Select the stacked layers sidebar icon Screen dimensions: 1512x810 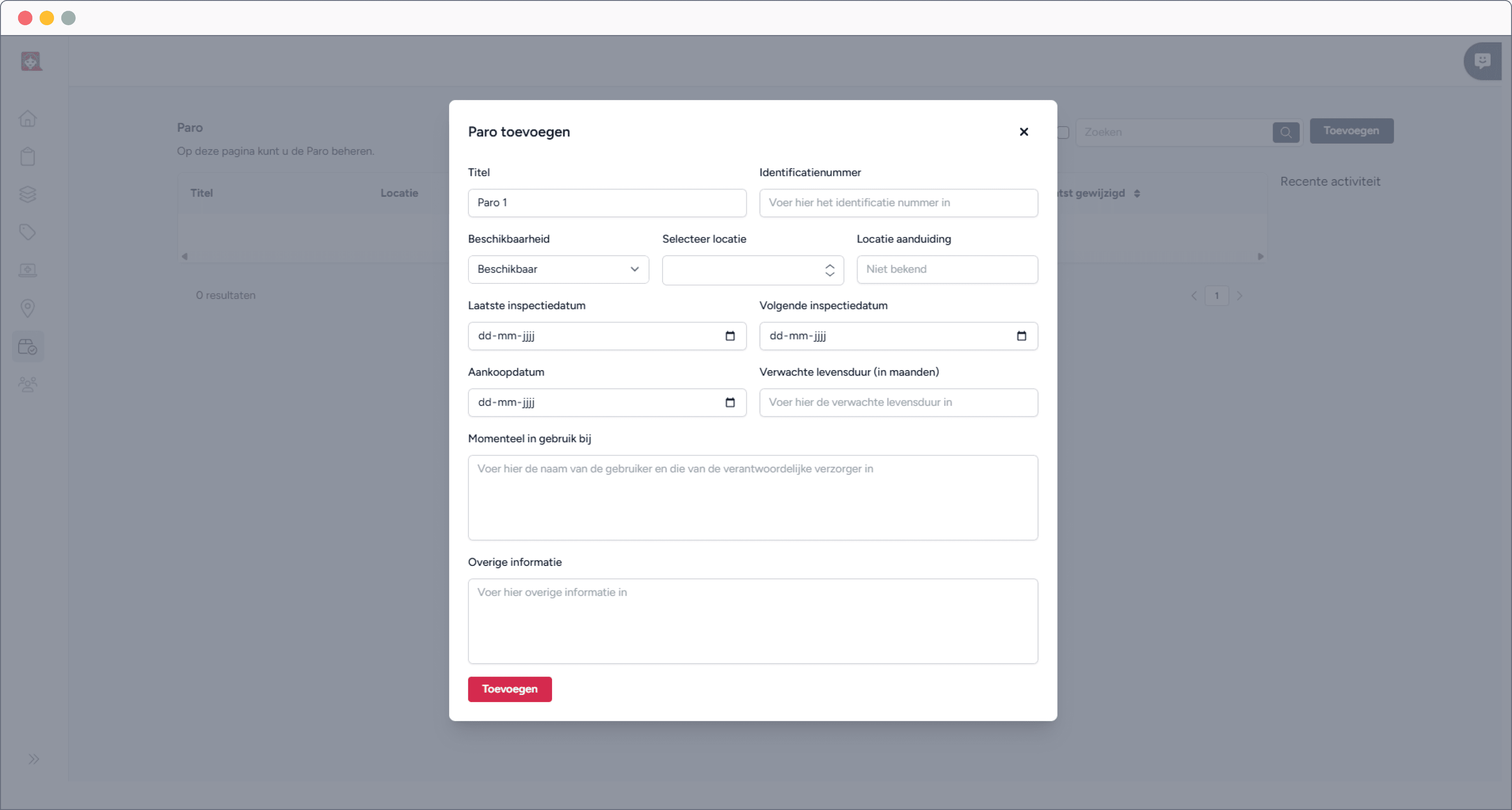(28, 194)
